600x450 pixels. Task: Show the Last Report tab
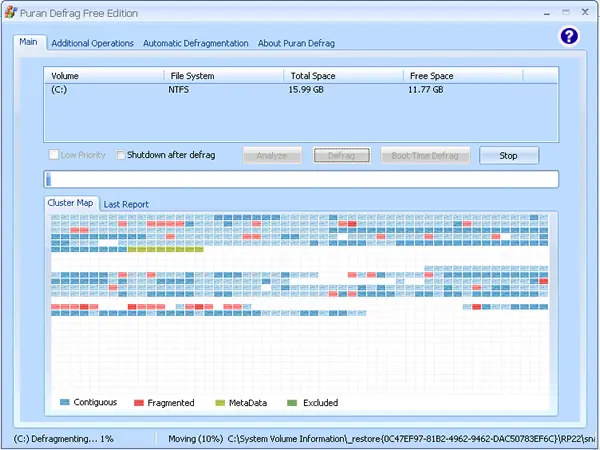click(126, 204)
